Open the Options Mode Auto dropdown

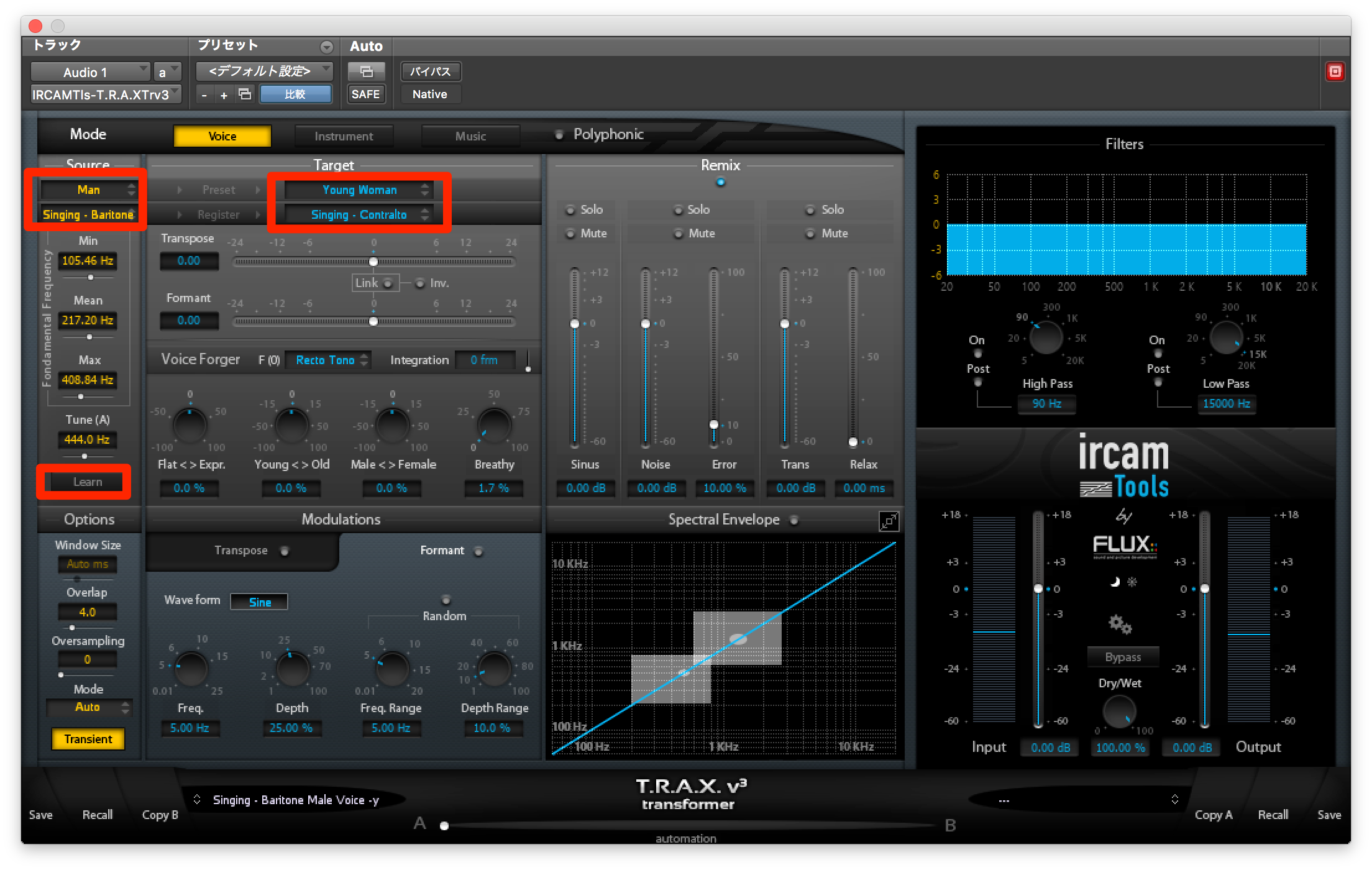click(x=88, y=707)
